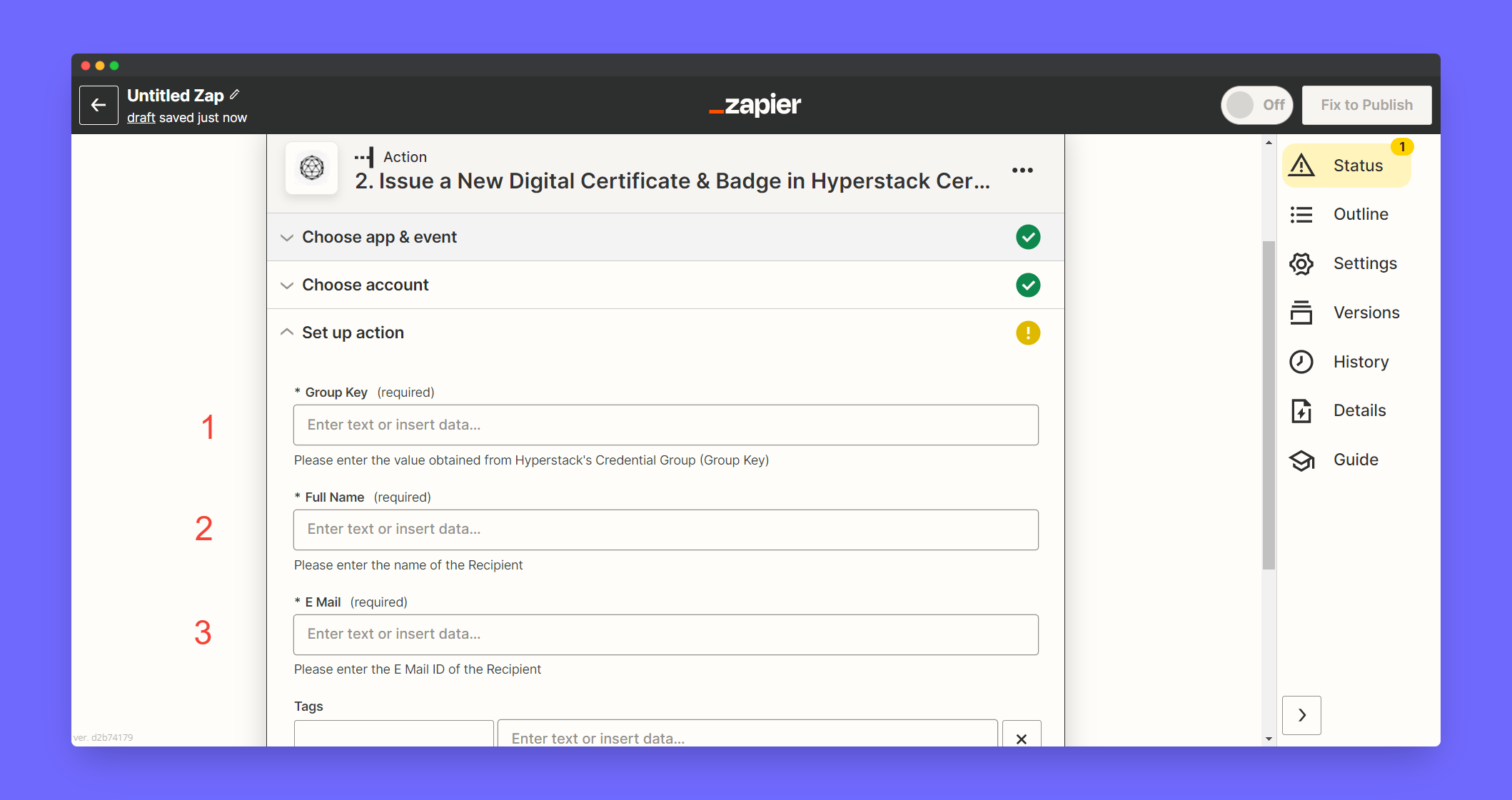Click the Group Key input field
Screen dimensions: 1512x800
tap(665, 425)
